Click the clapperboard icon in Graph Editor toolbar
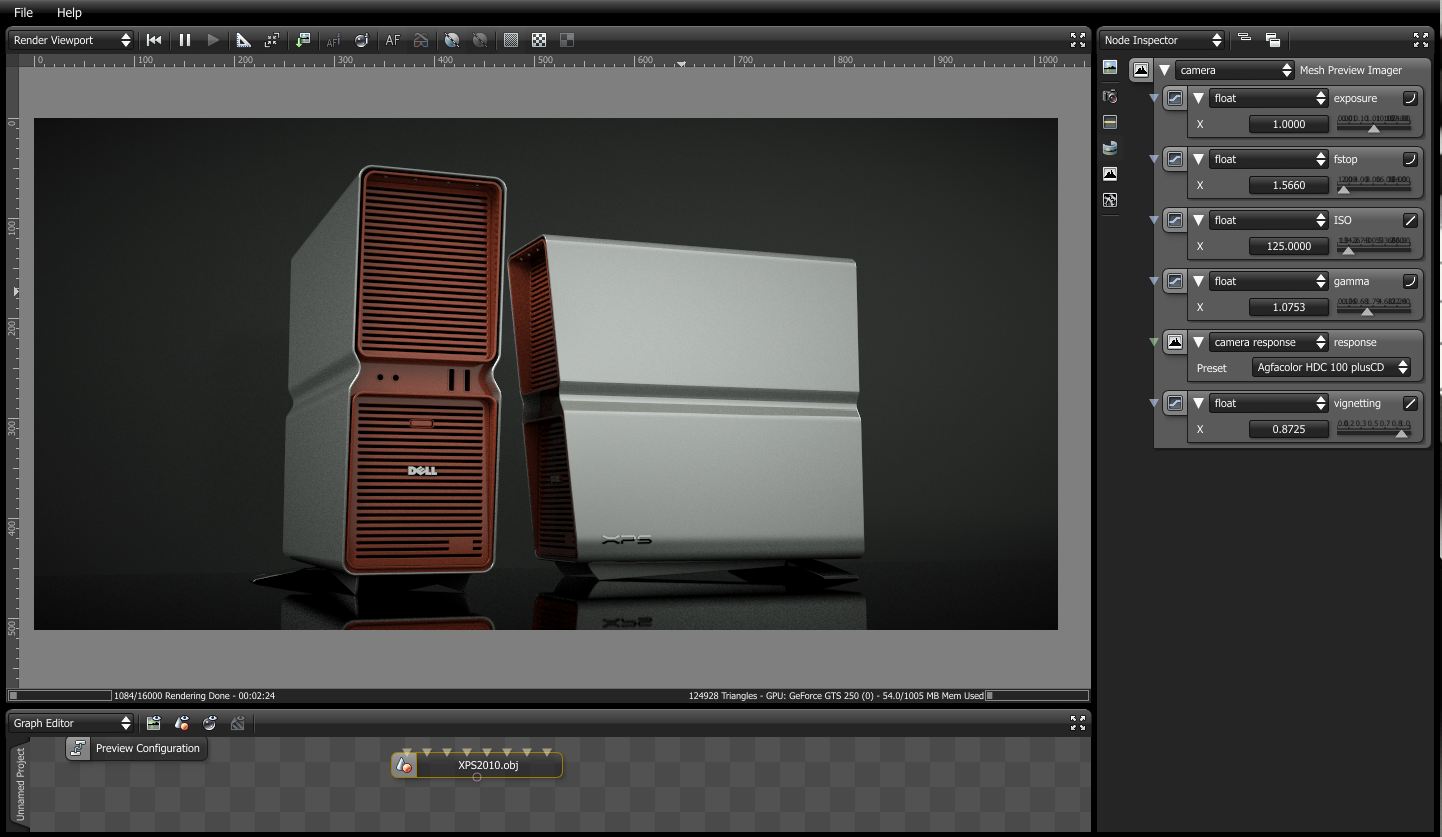This screenshot has width=1442, height=837. [153, 722]
